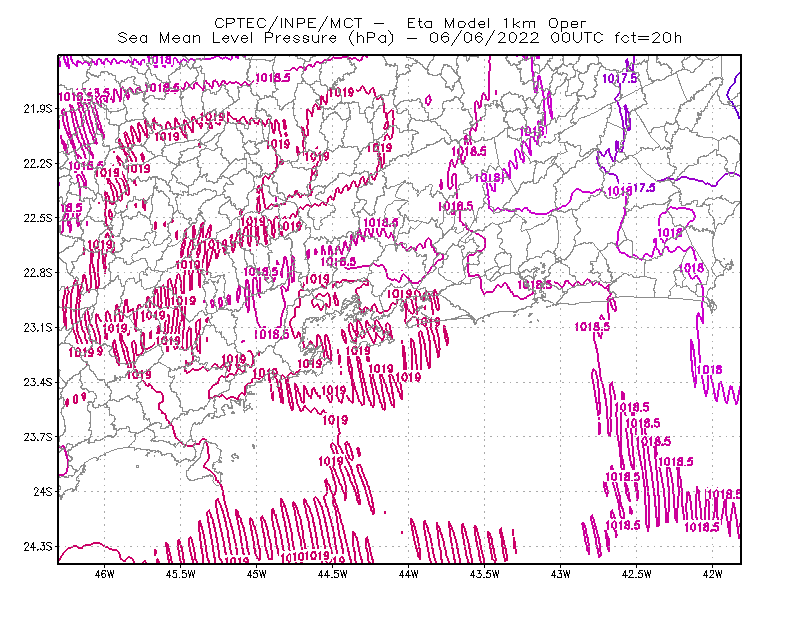Viewport: 800px width, 618px height.
Task: Click the purple 1017.5 contour label at top right
Action: click(x=620, y=79)
